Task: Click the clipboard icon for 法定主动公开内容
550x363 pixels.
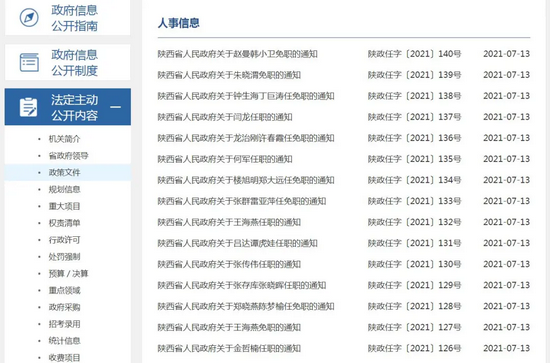Action: [28, 107]
